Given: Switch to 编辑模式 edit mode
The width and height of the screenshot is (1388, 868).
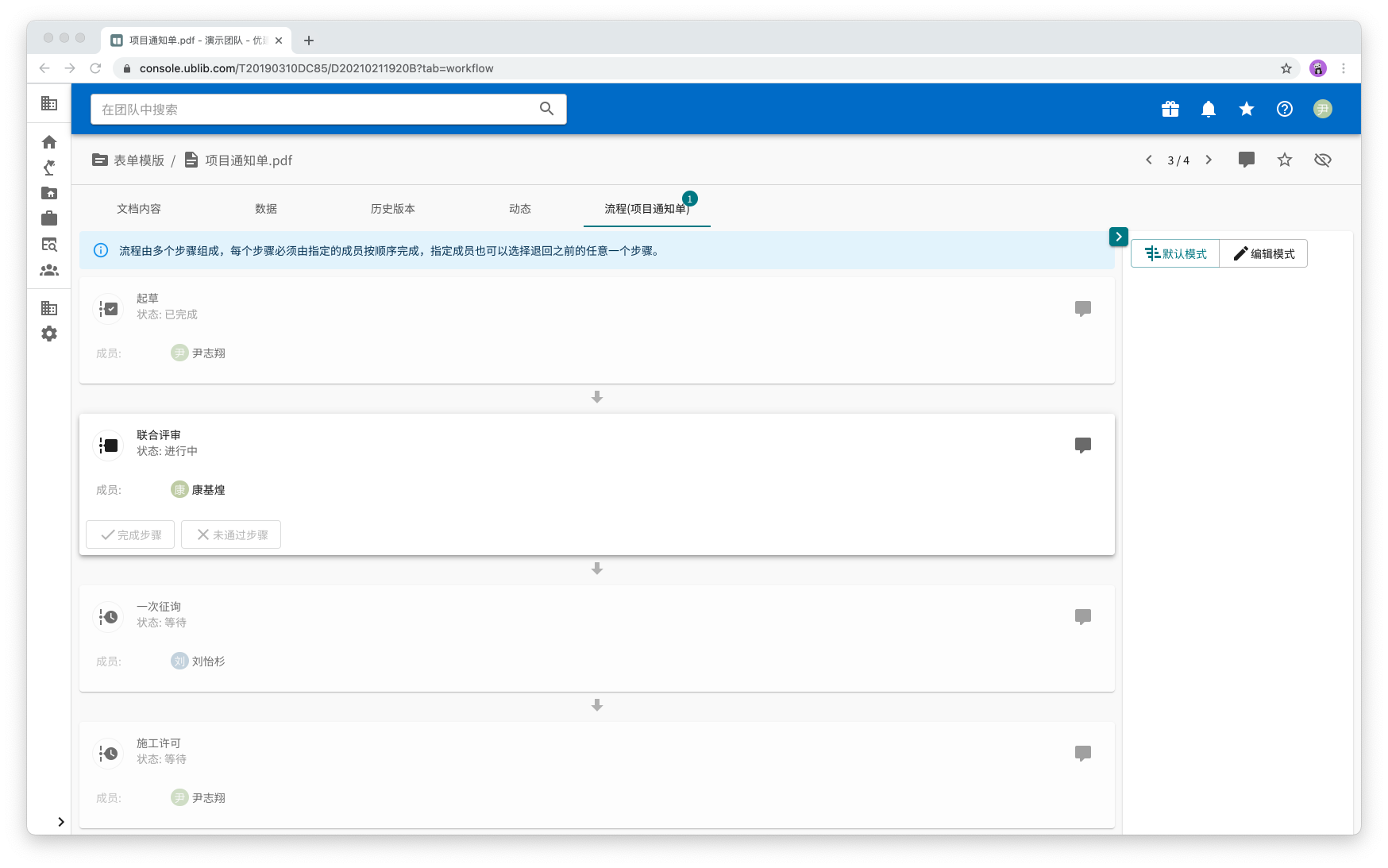Looking at the screenshot, I should pyautogui.click(x=1263, y=254).
